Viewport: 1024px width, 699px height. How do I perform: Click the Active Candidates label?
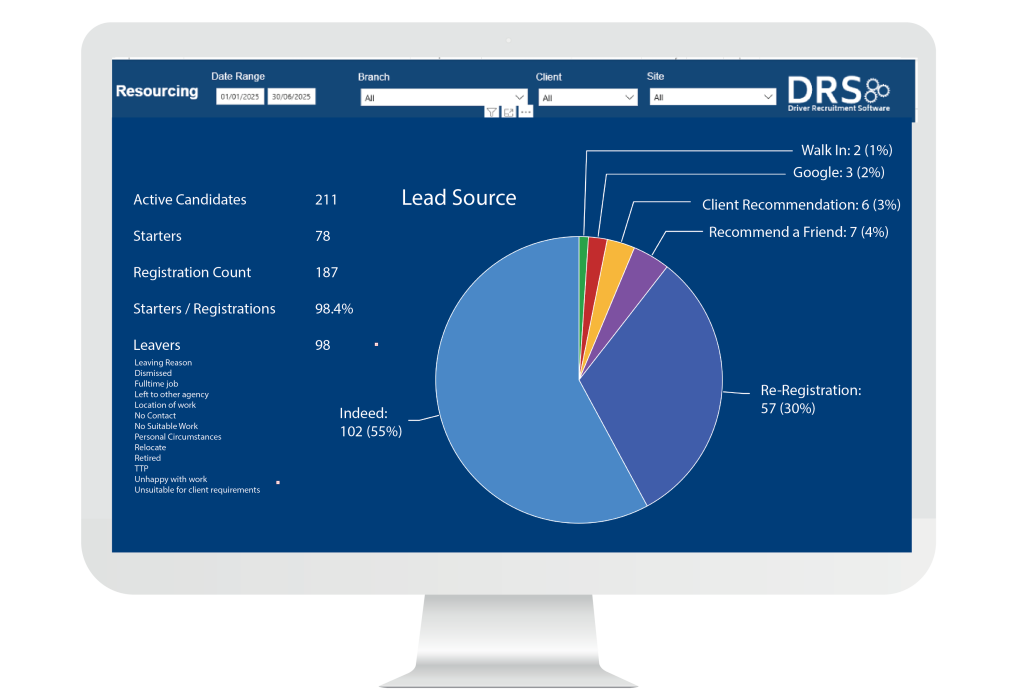tap(189, 199)
